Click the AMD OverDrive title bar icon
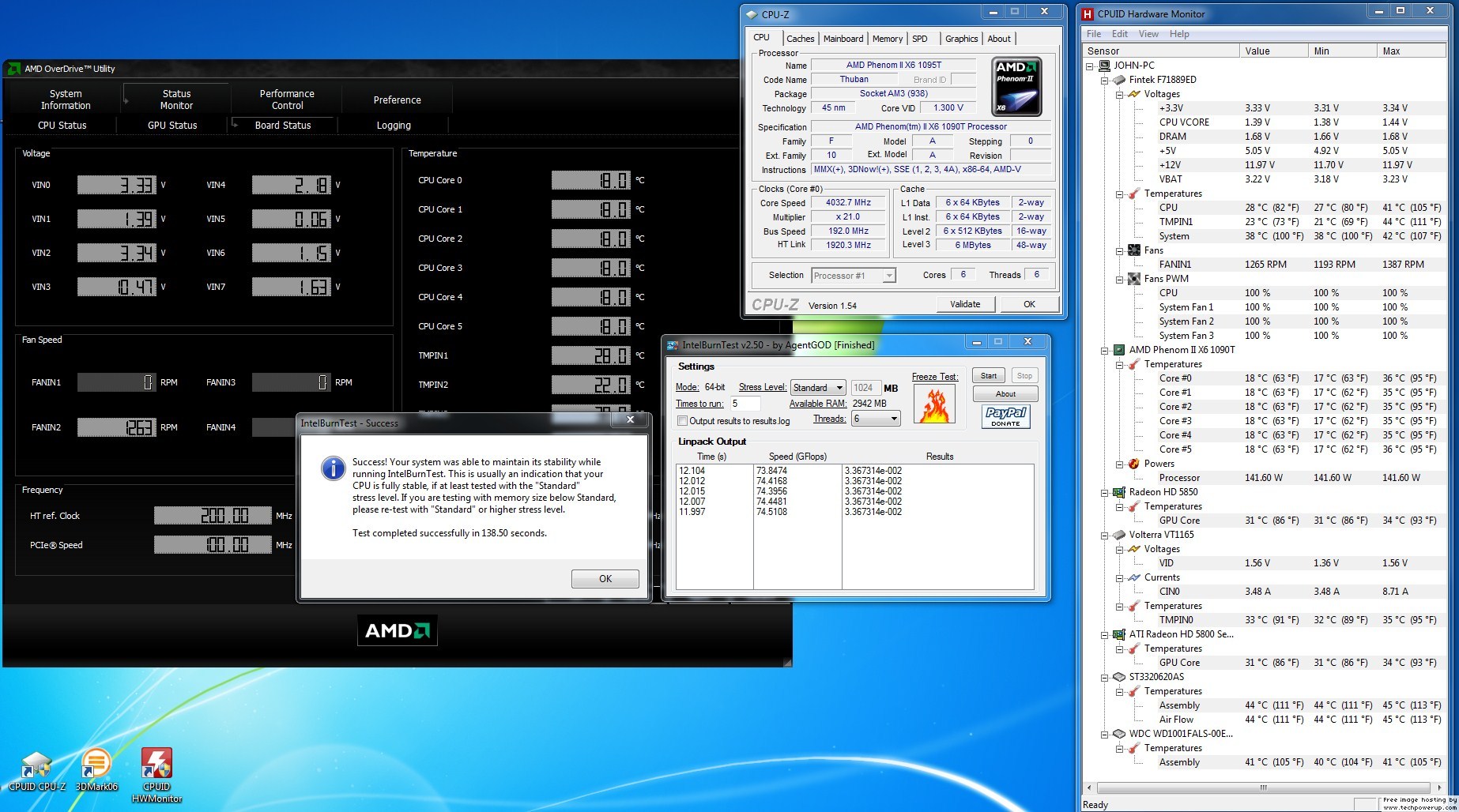 click(14, 69)
